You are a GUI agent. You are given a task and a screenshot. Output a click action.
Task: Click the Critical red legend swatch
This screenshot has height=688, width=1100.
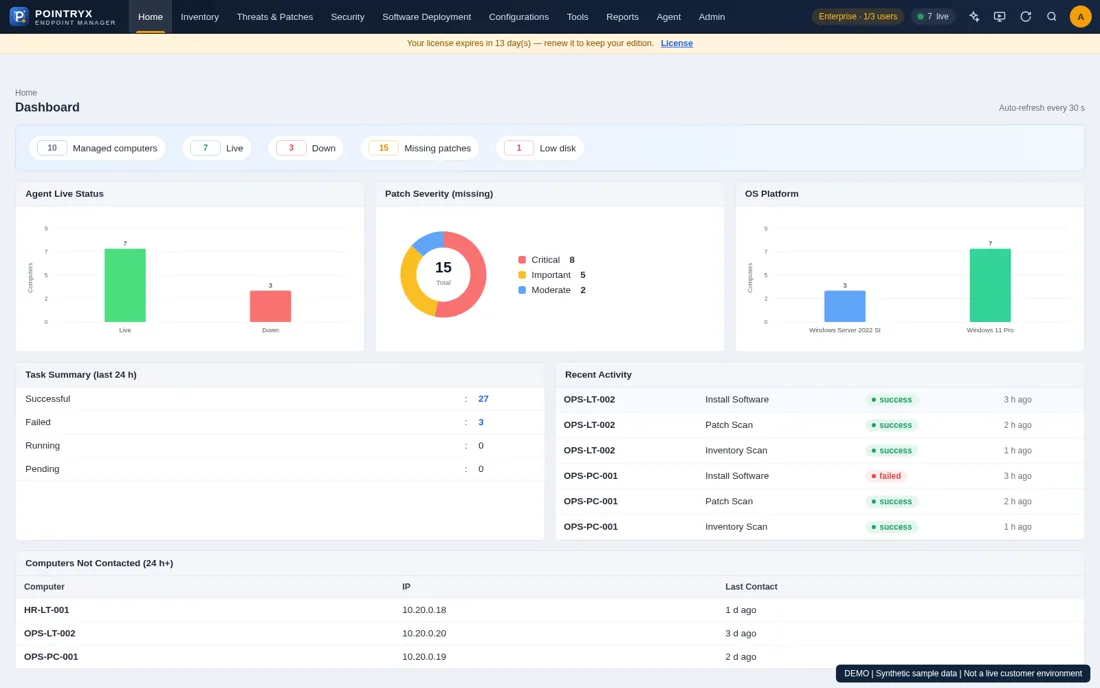point(522,260)
